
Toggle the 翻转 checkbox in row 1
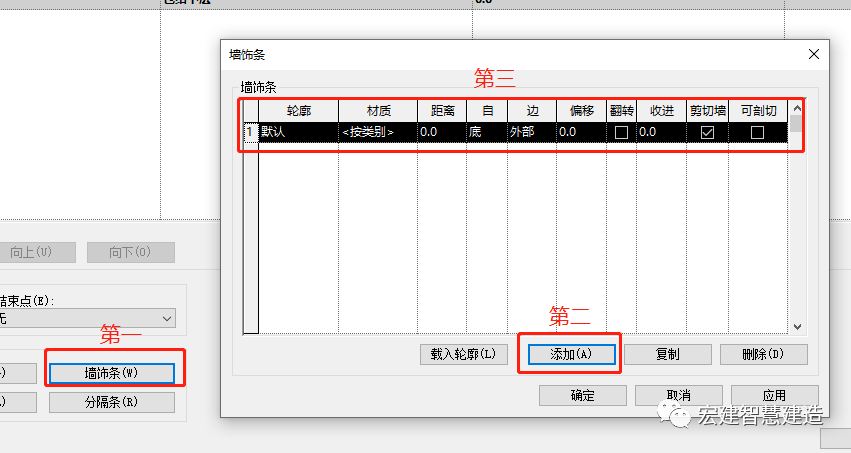pyautogui.click(x=621, y=132)
